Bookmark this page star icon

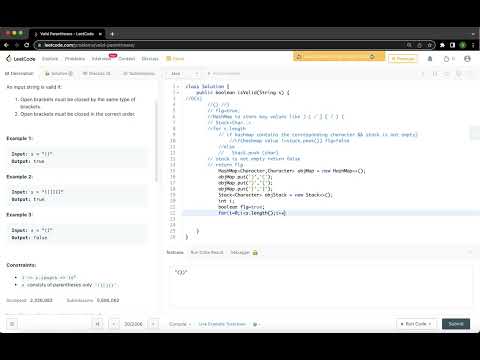pos(430,45)
